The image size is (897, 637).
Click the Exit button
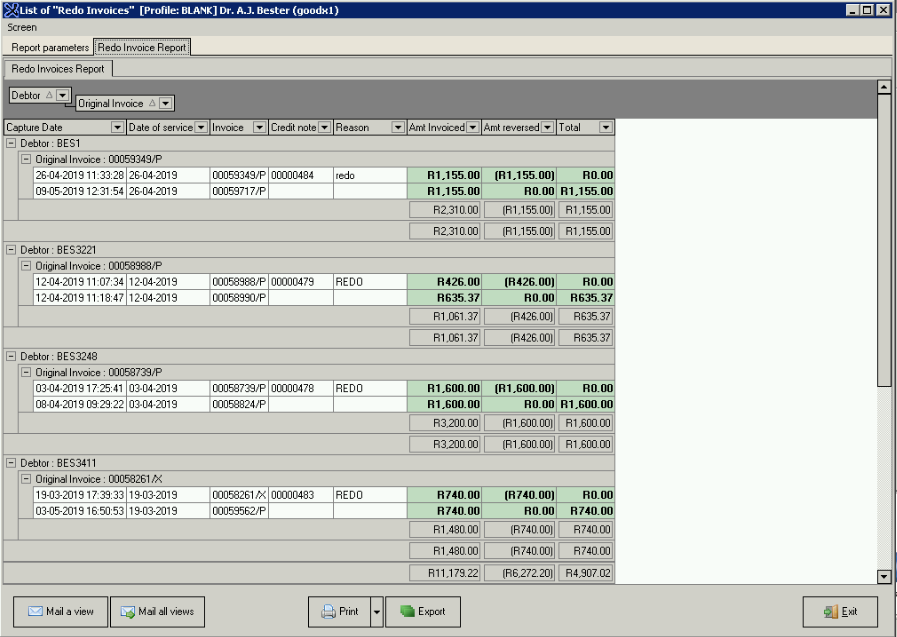click(x=840, y=611)
